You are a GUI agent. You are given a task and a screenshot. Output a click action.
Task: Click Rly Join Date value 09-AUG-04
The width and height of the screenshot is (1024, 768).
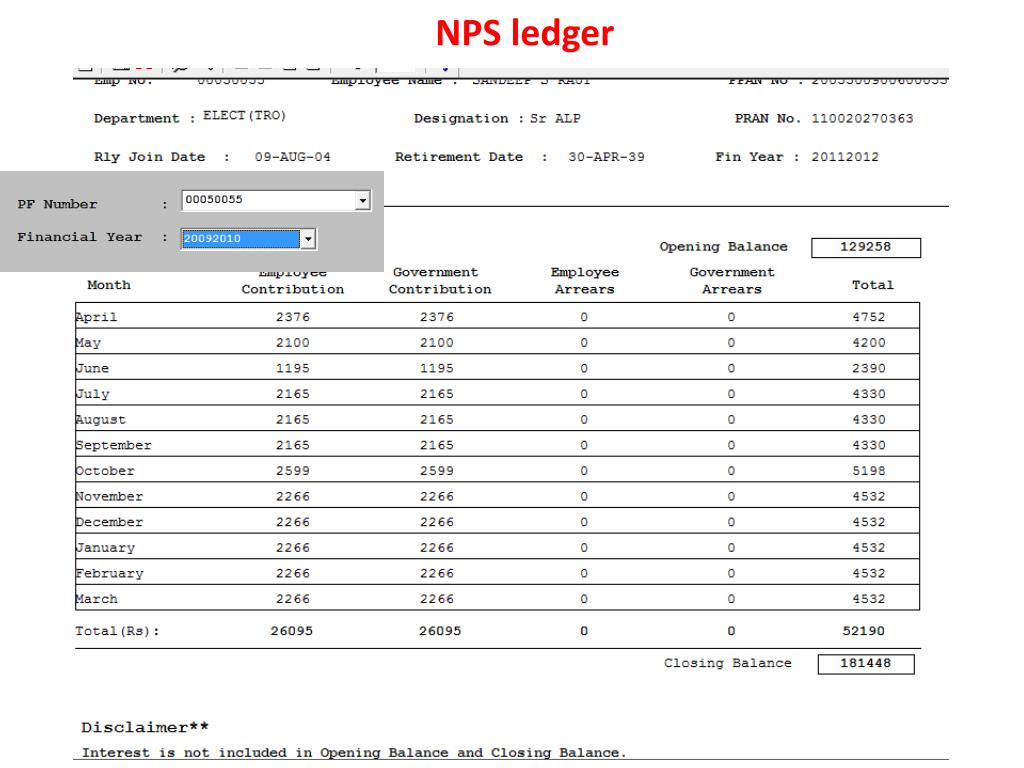(x=293, y=157)
